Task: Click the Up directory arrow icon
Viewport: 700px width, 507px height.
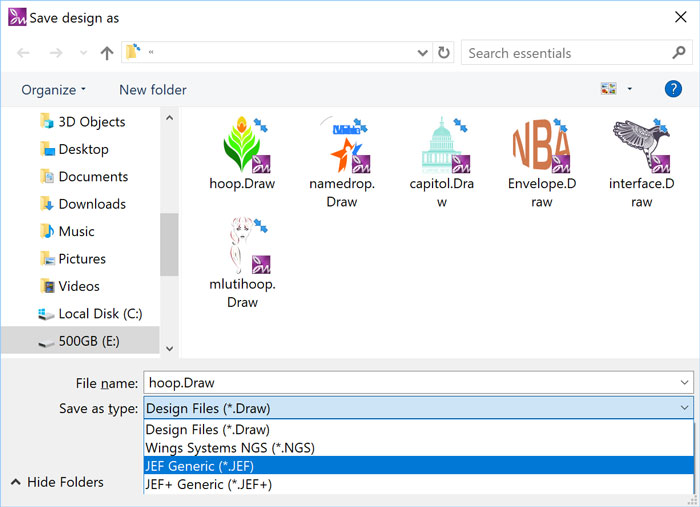Action: pyautogui.click(x=107, y=53)
